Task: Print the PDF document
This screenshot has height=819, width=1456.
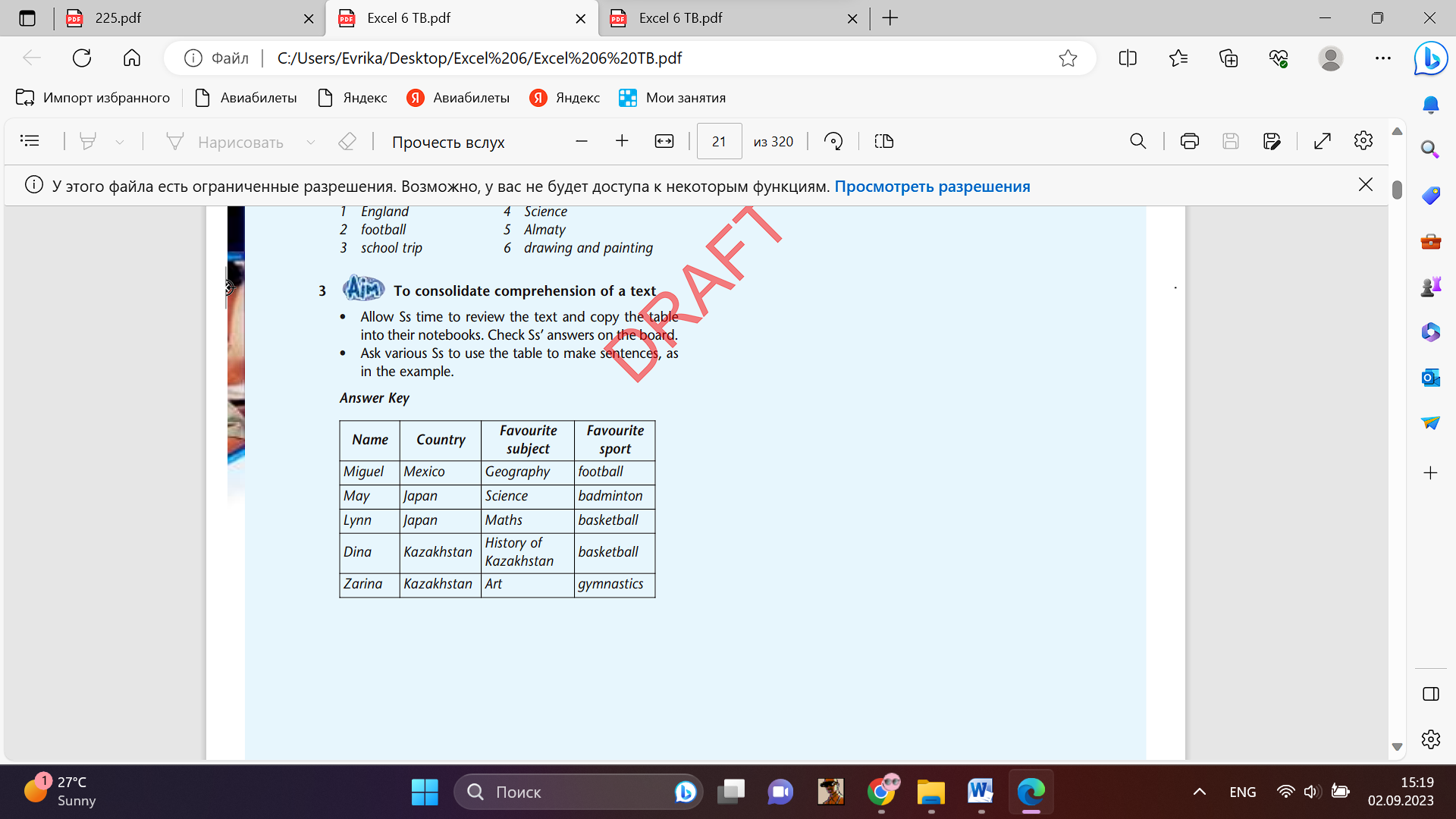Action: 1189,141
